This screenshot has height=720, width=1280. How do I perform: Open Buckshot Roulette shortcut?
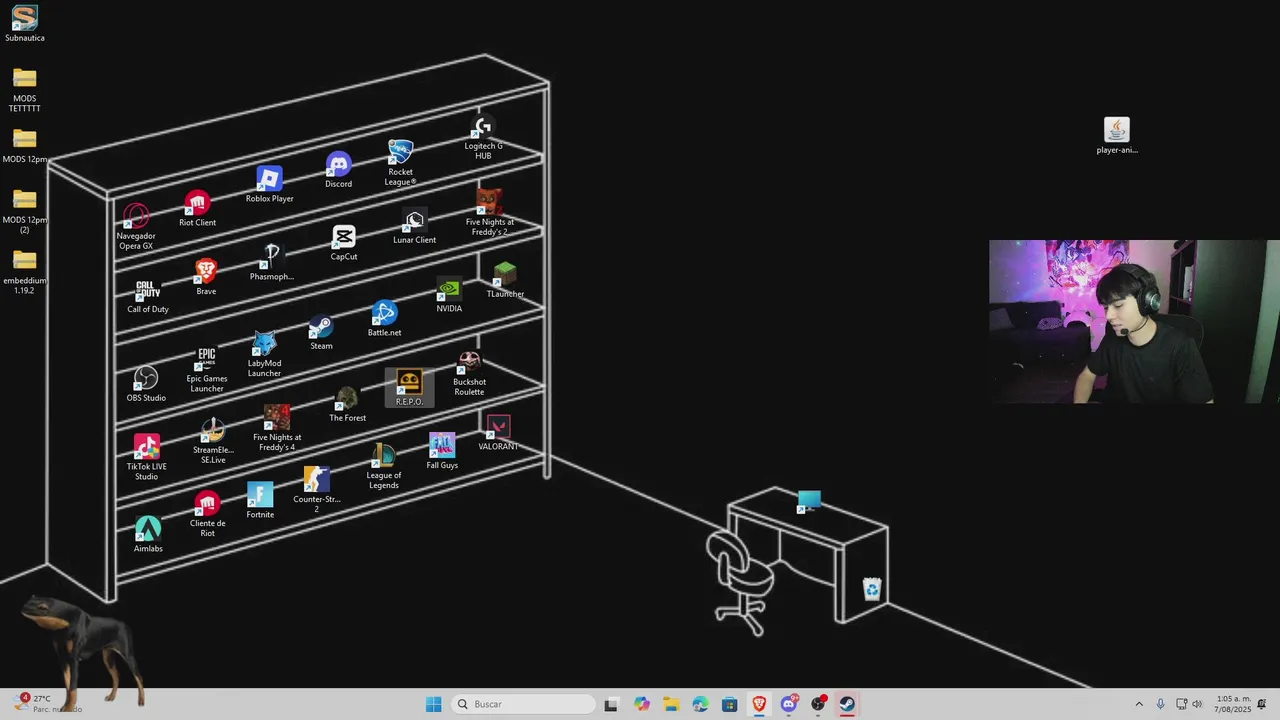click(469, 374)
